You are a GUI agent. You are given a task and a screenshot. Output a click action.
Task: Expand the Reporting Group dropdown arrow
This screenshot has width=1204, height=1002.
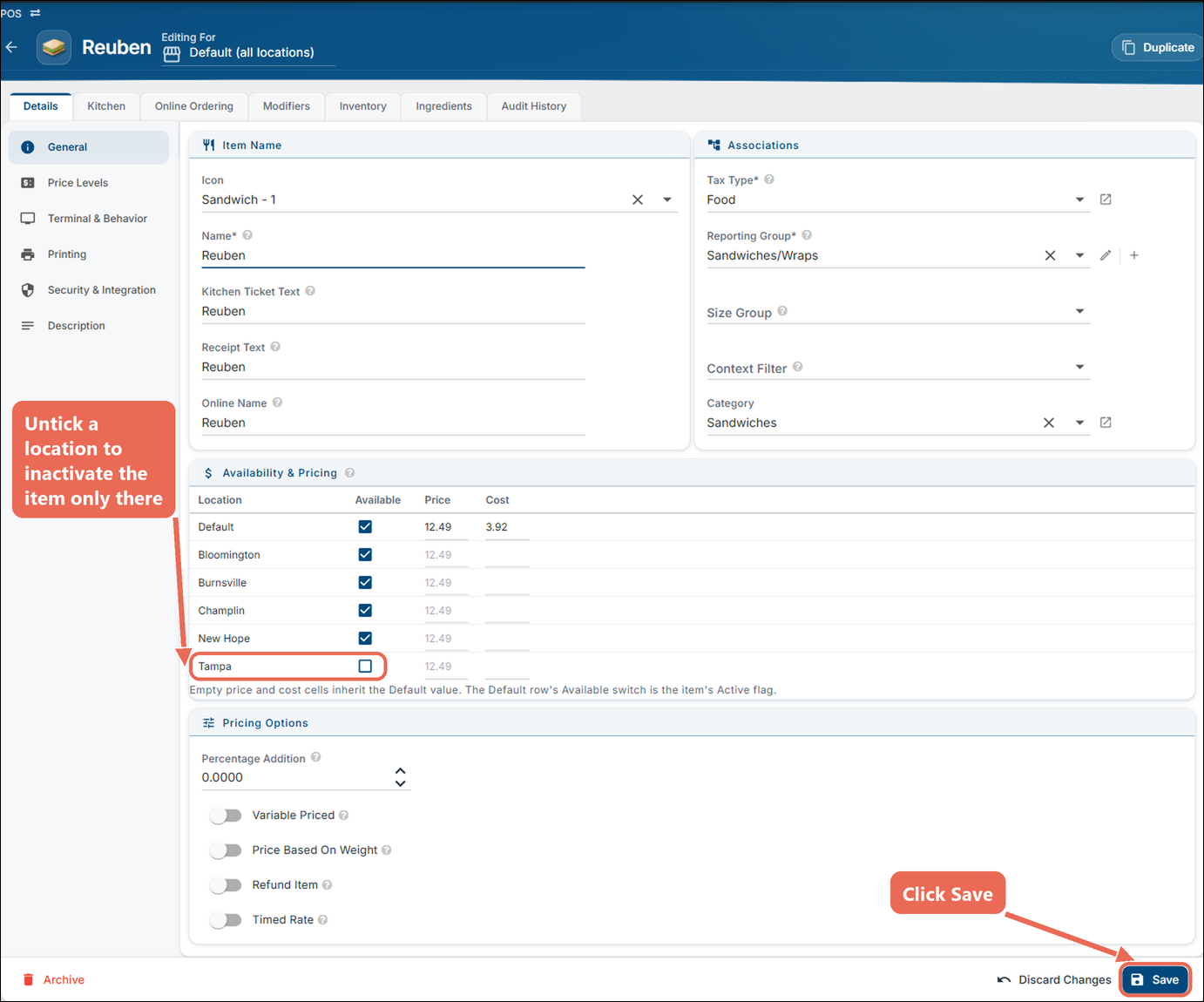point(1079,255)
